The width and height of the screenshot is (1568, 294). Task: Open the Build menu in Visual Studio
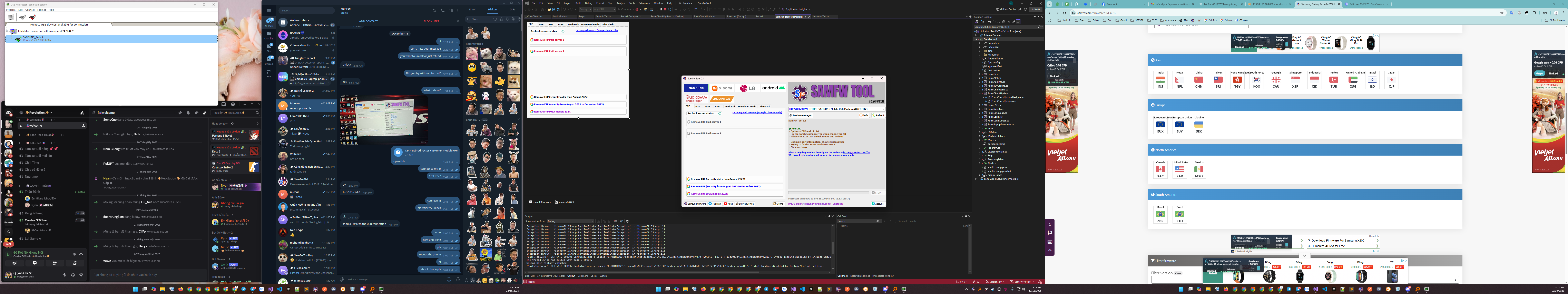578,3
